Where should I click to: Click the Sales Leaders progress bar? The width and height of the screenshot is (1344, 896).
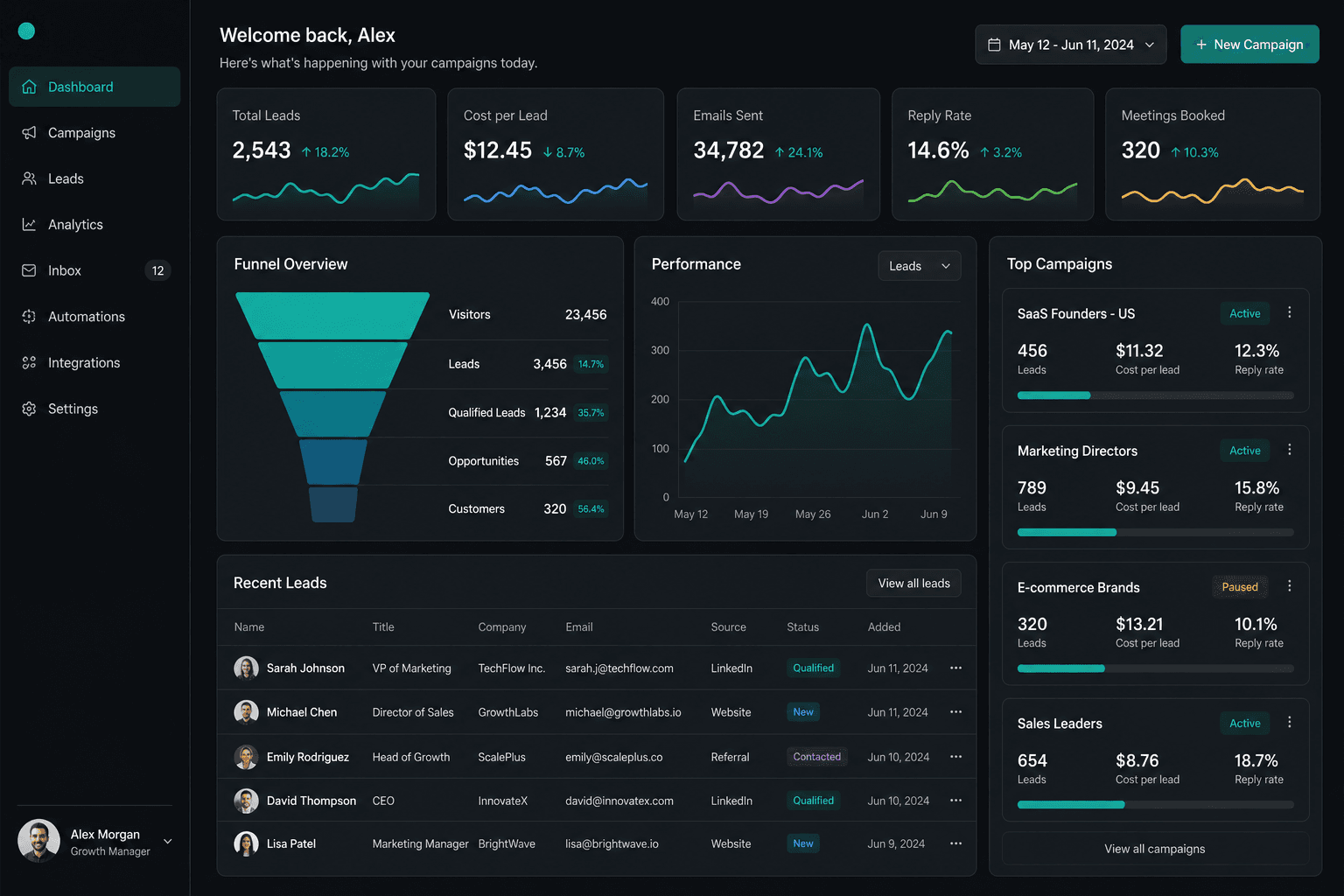tap(1155, 804)
